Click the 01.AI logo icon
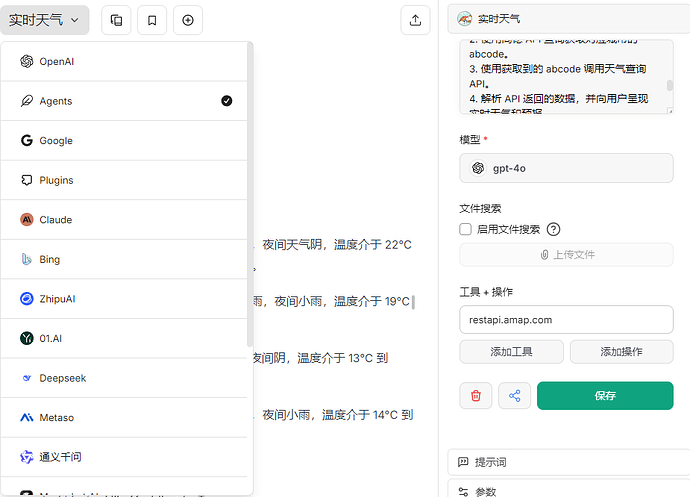 click(x=27, y=338)
